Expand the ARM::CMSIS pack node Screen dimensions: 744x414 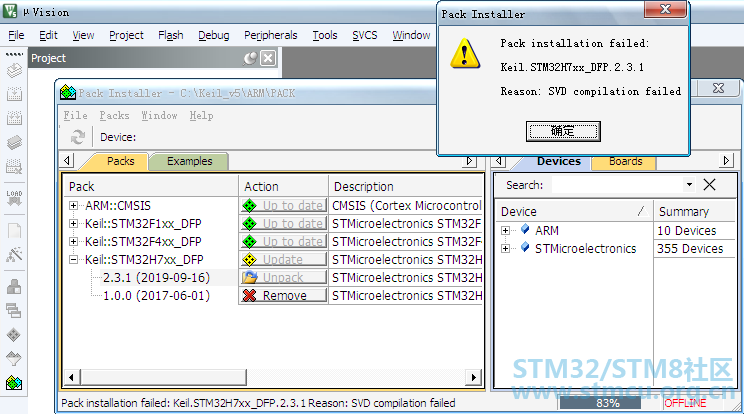click(x=73, y=205)
